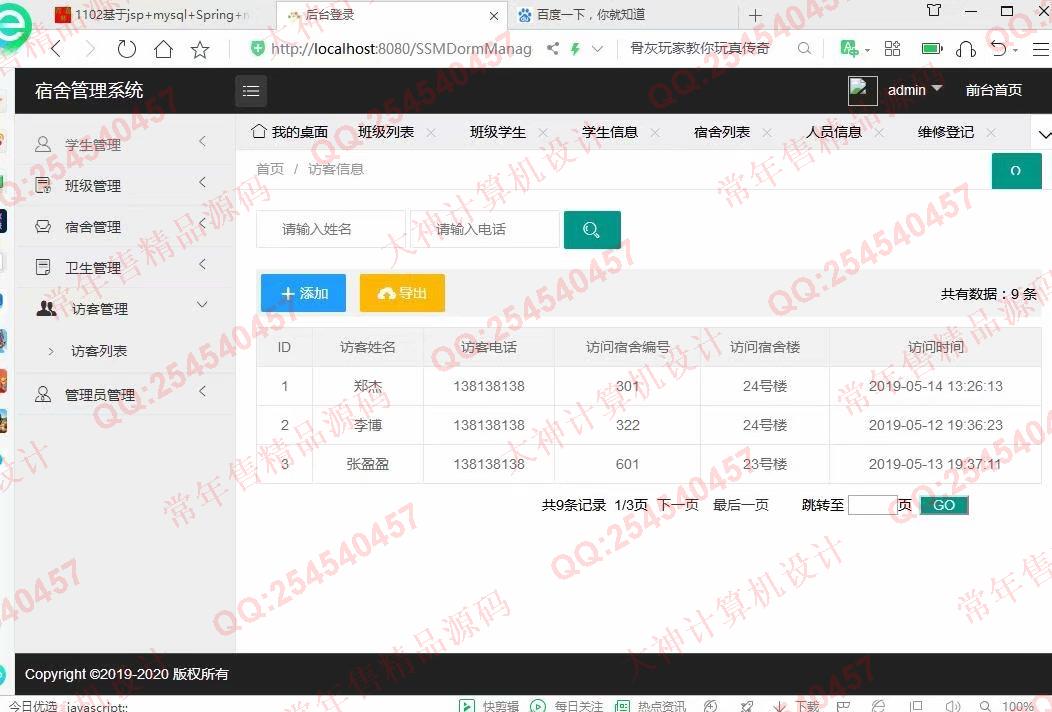The image size is (1052, 712).
Task: Go to 下一页 pagination link
Action: [x=678, y=505]
